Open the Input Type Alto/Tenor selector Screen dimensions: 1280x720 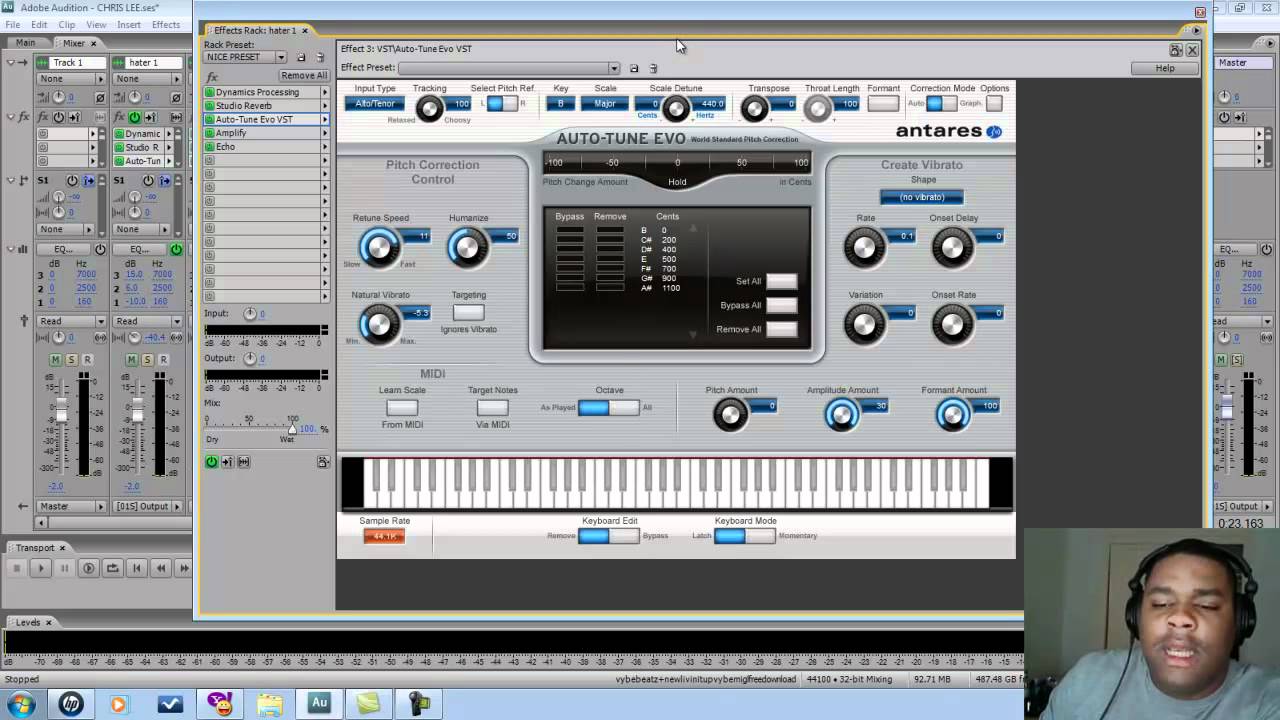point(375,104)
